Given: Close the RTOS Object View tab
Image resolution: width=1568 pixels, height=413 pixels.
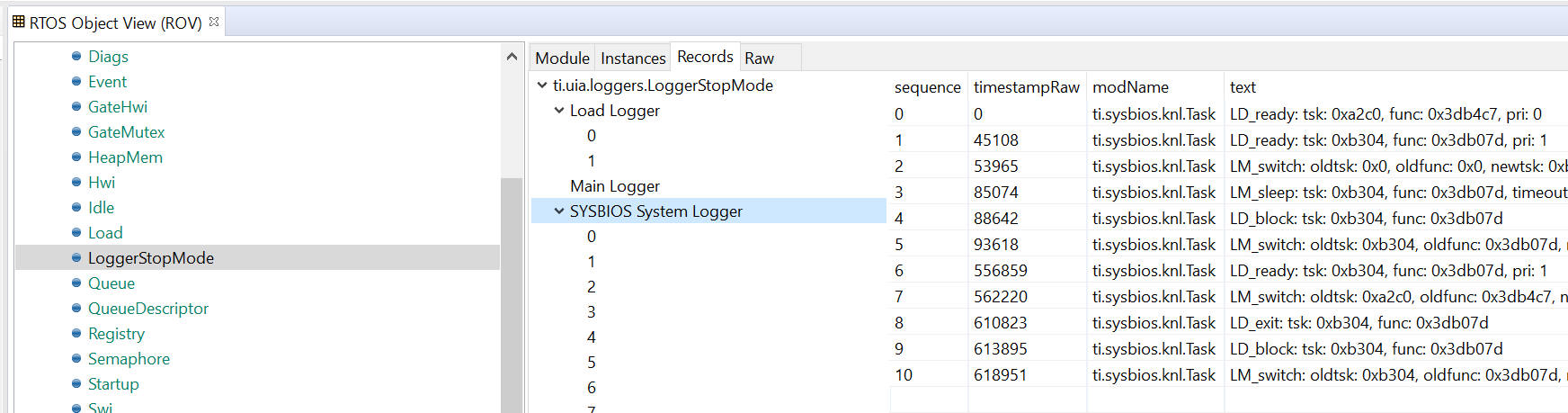Looking at the screenshot, I should 214,22.
